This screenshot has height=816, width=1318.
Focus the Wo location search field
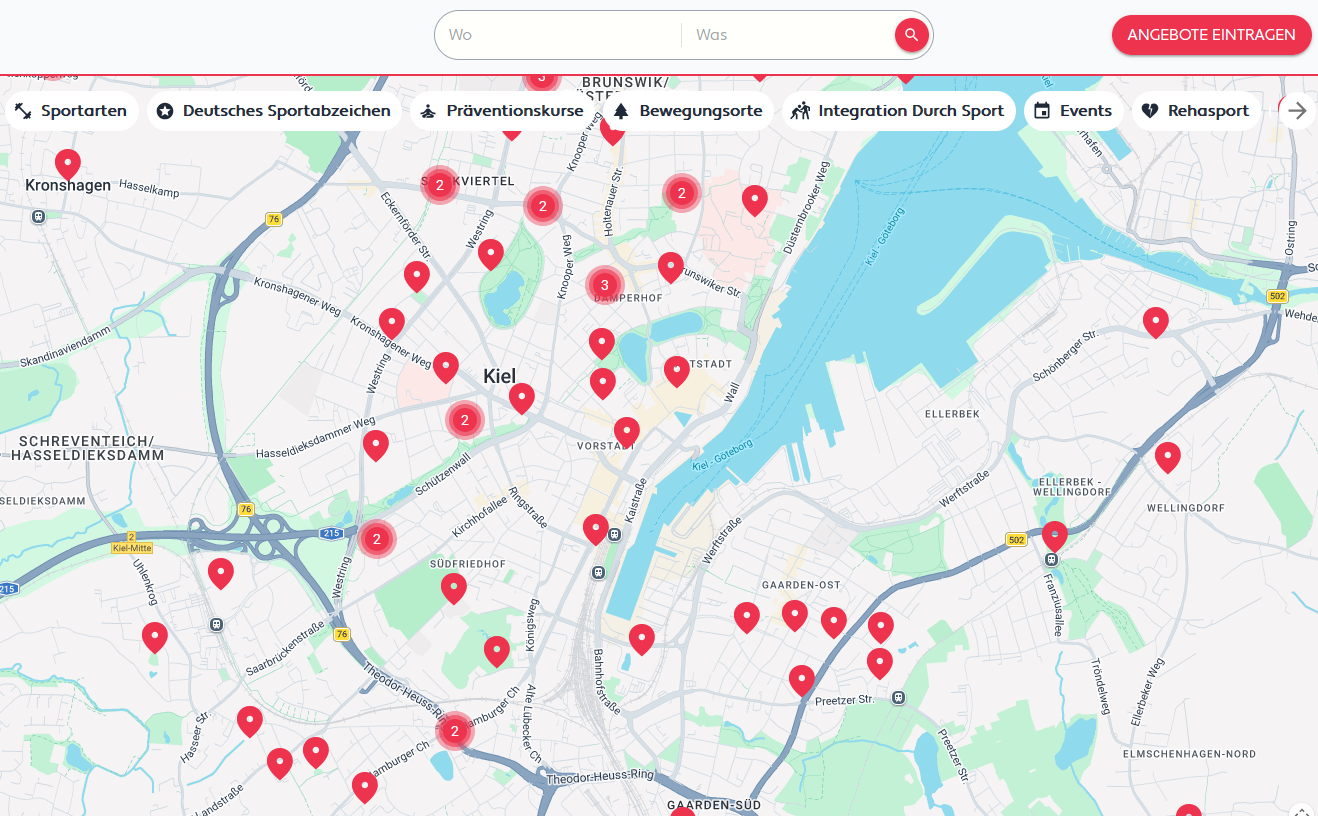click(559, 35)
